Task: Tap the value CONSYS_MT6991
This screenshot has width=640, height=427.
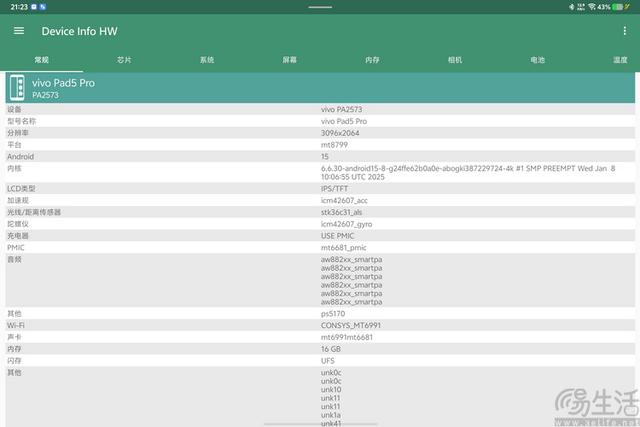Action: pyautogui.click(x=351, y=325)
